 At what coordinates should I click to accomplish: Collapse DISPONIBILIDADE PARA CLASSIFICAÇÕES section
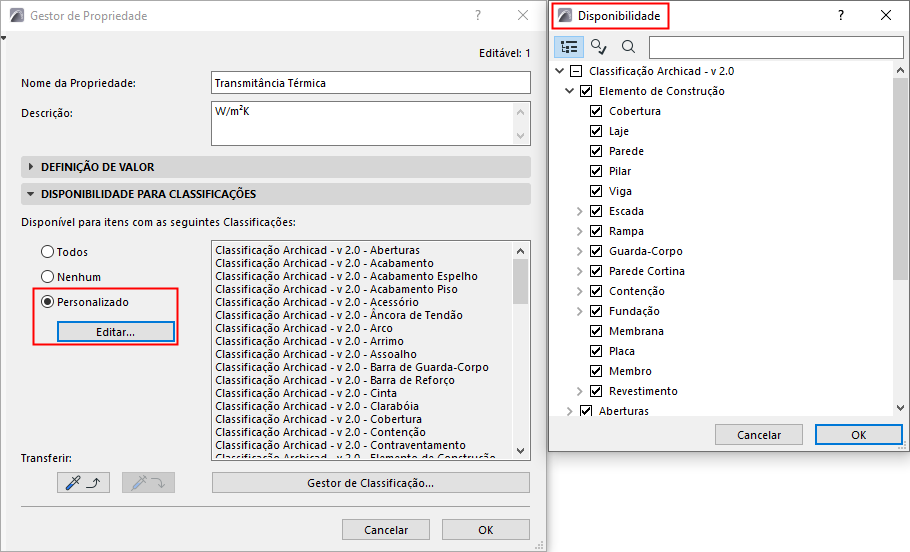[276, 194]
